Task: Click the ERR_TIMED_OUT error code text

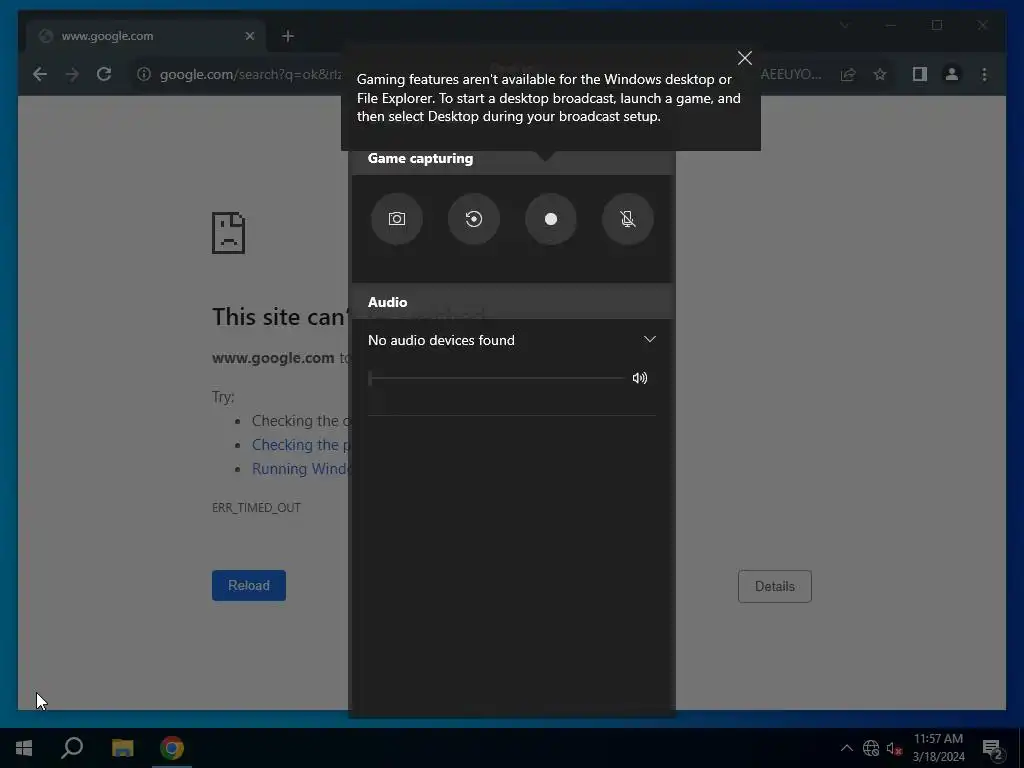Action: click(x=256, y=507)
